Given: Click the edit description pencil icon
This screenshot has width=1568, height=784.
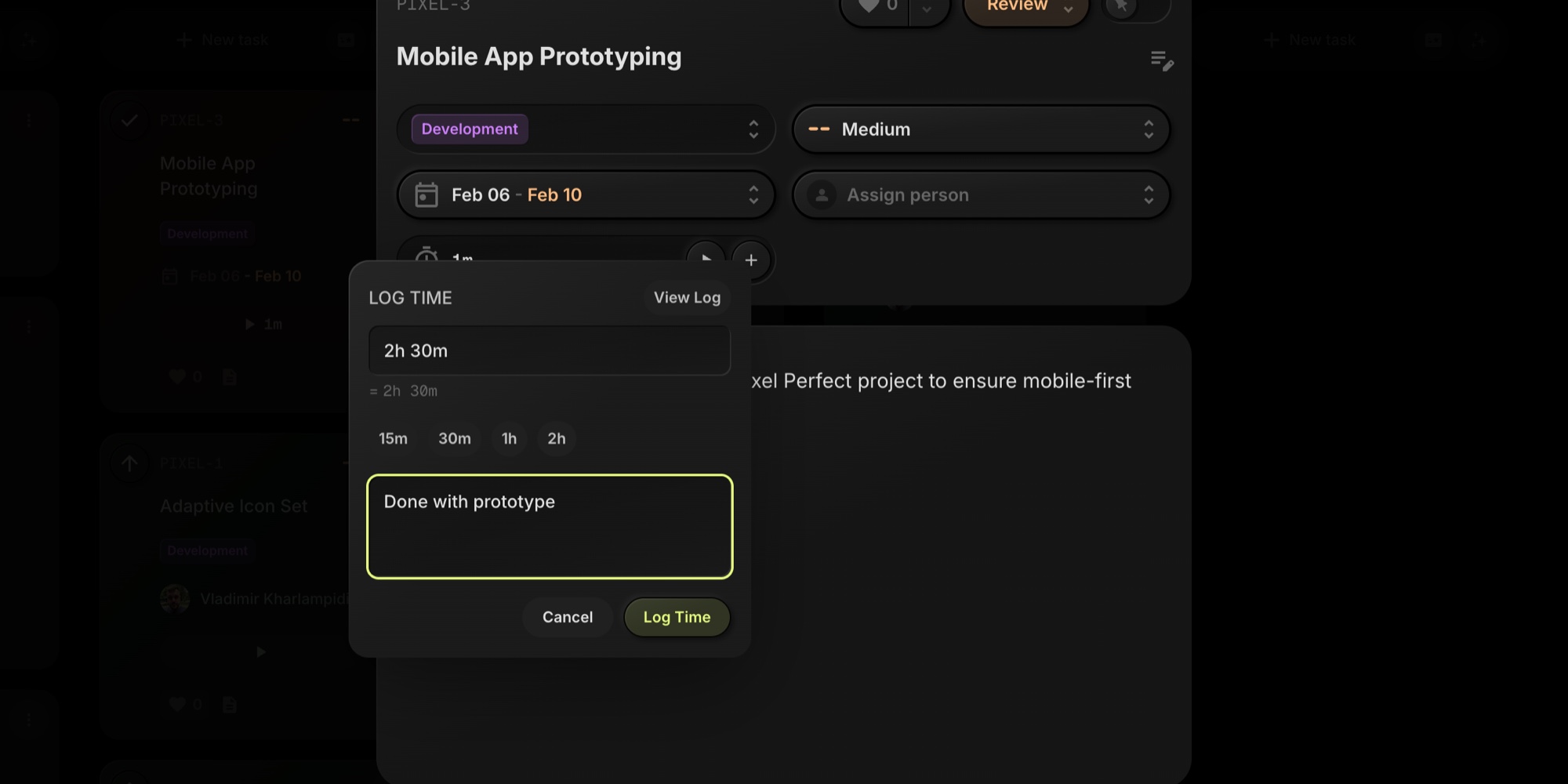Looking at the screenshot, I should pos(1161,60).
